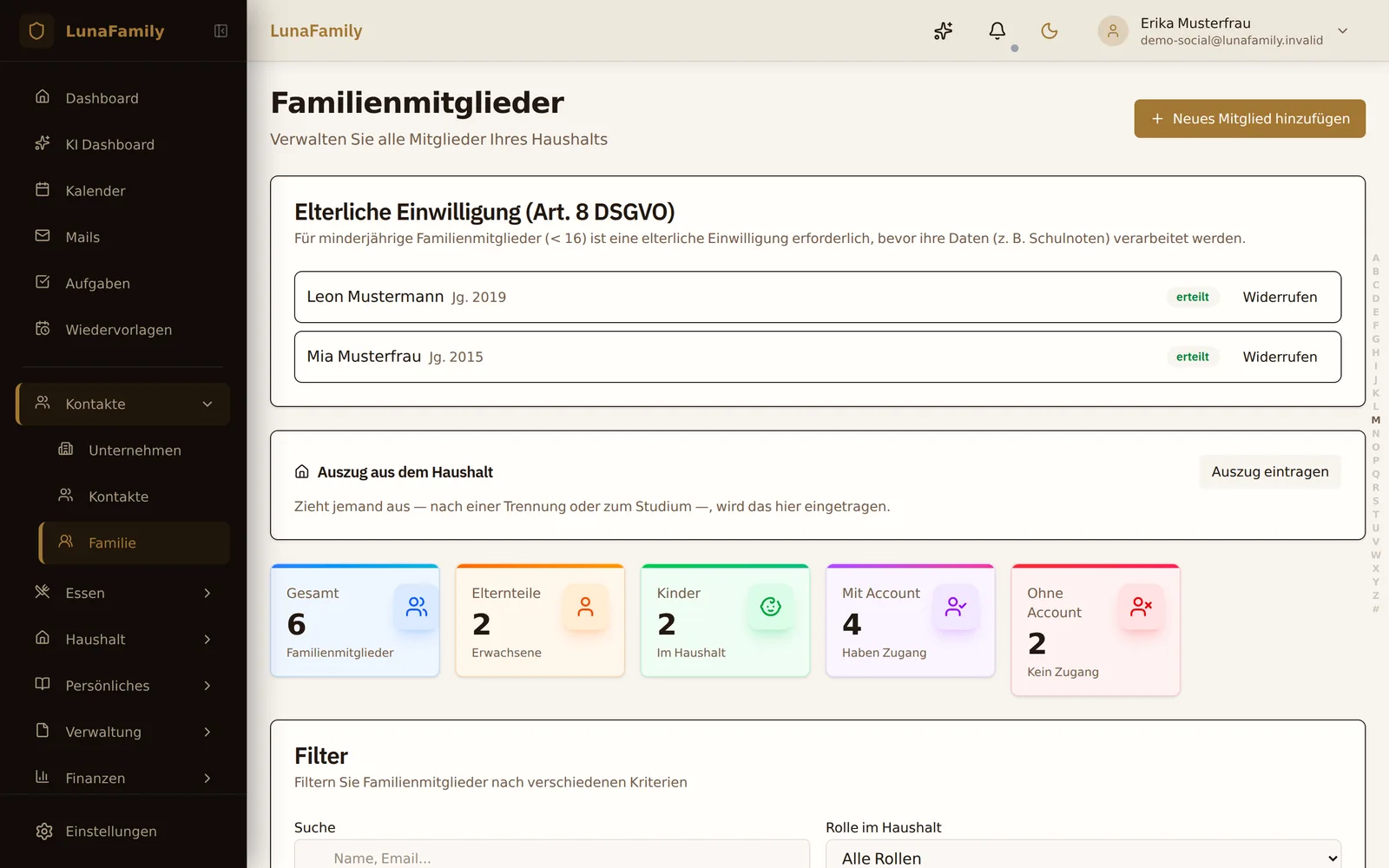Click the Mit Account user-check icon
Image resolution: width=1389 pixels, height=868 pixels.
[956, 607]
